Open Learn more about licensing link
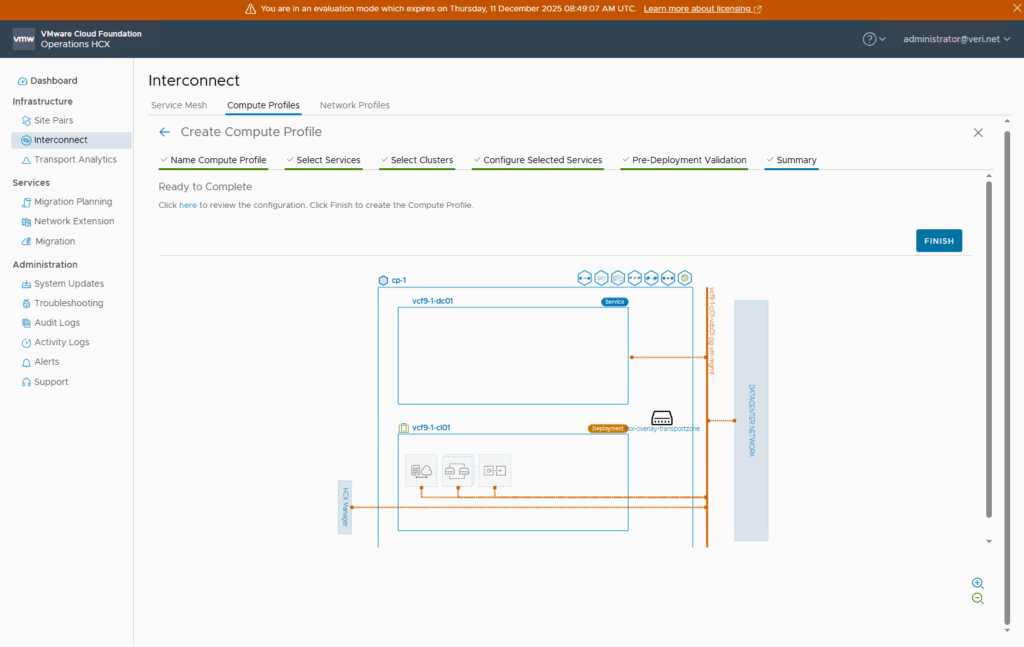 pyautogui.click(x=702, y=9)
